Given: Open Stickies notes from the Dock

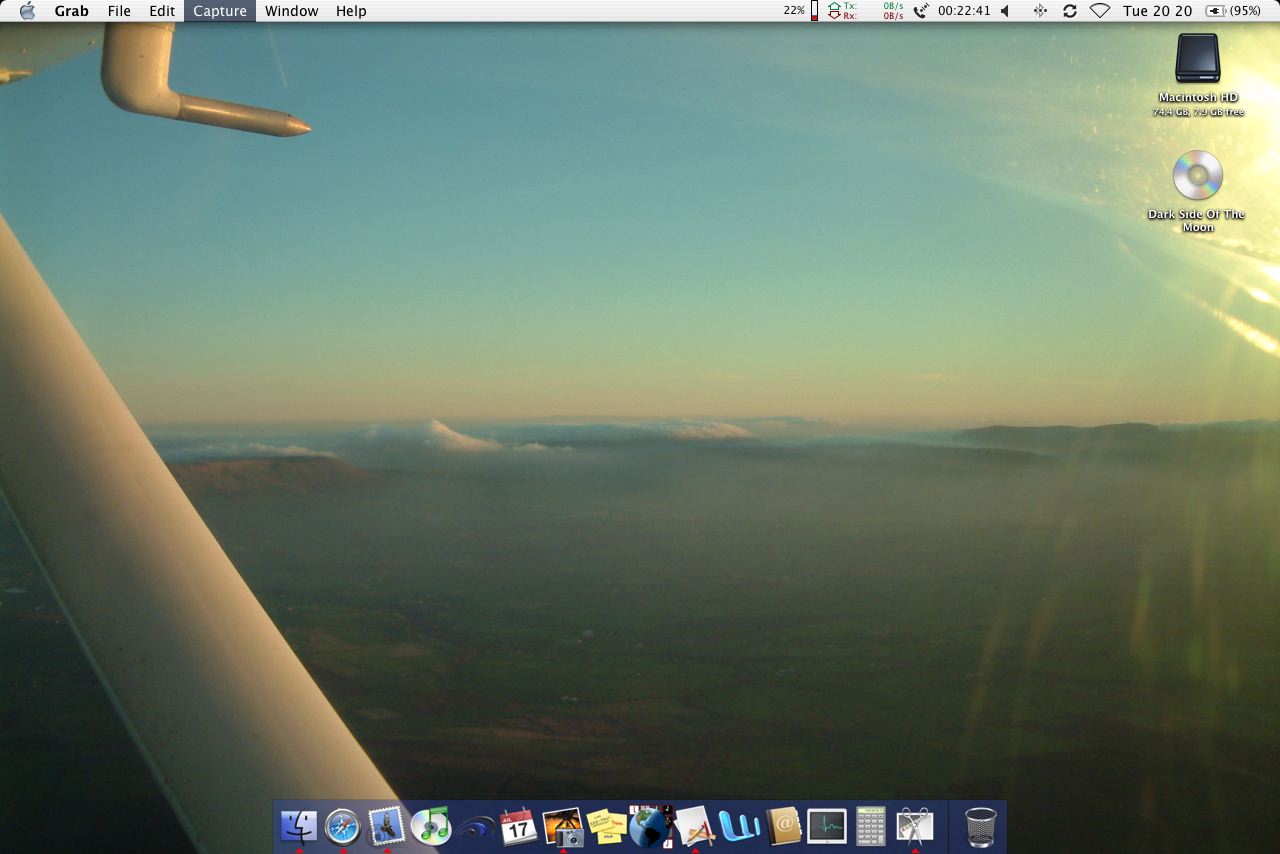Looking at the screenshot, I should click(x=607, y=826).
